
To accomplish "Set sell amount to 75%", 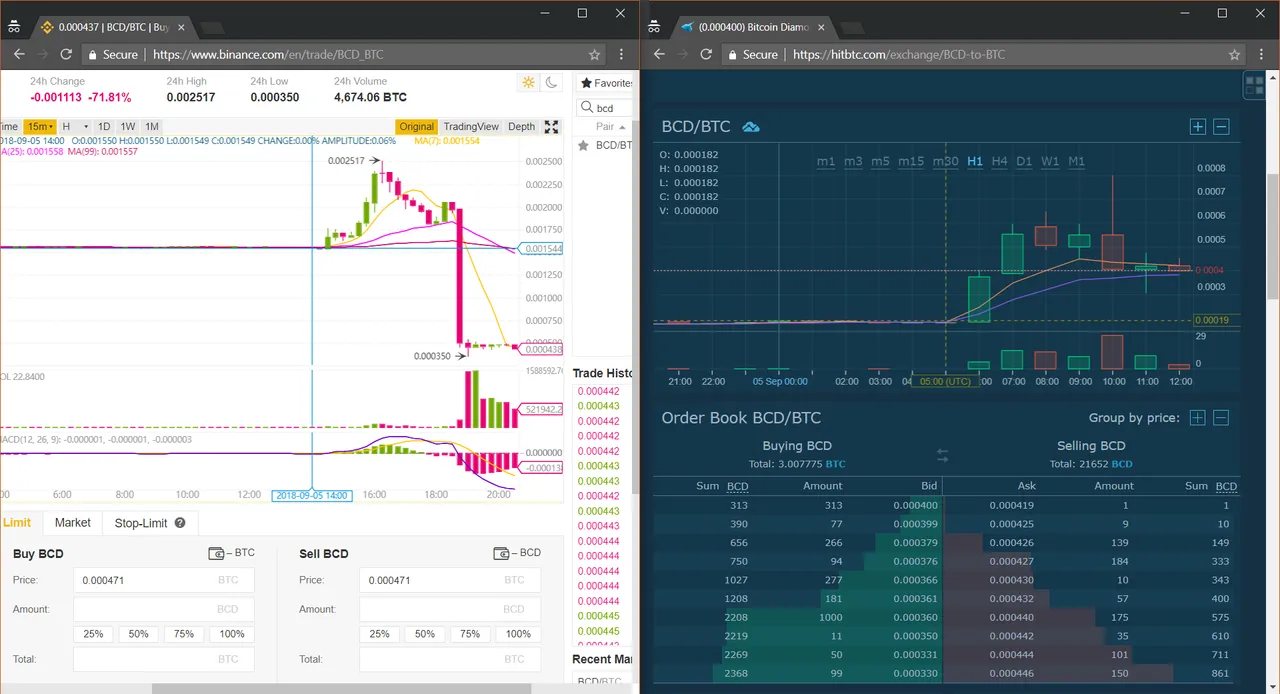I will [x=471, y=634].
